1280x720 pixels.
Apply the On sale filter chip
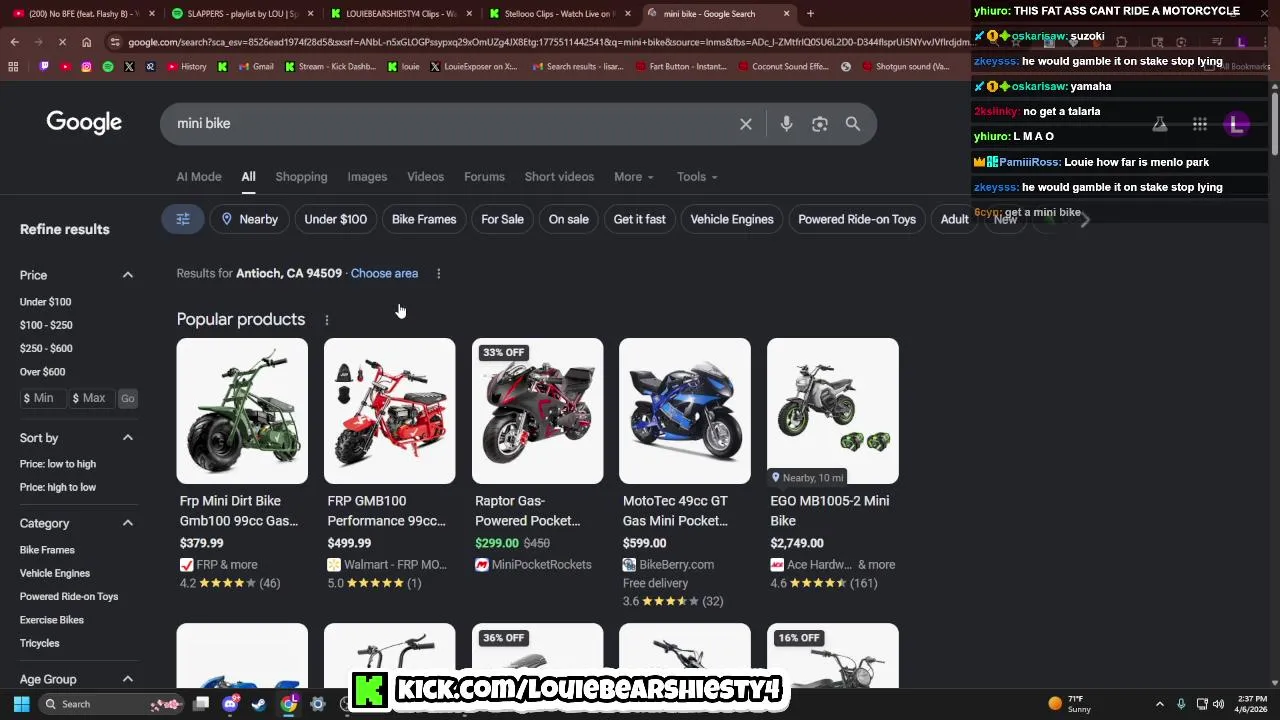tap(569, 219)
